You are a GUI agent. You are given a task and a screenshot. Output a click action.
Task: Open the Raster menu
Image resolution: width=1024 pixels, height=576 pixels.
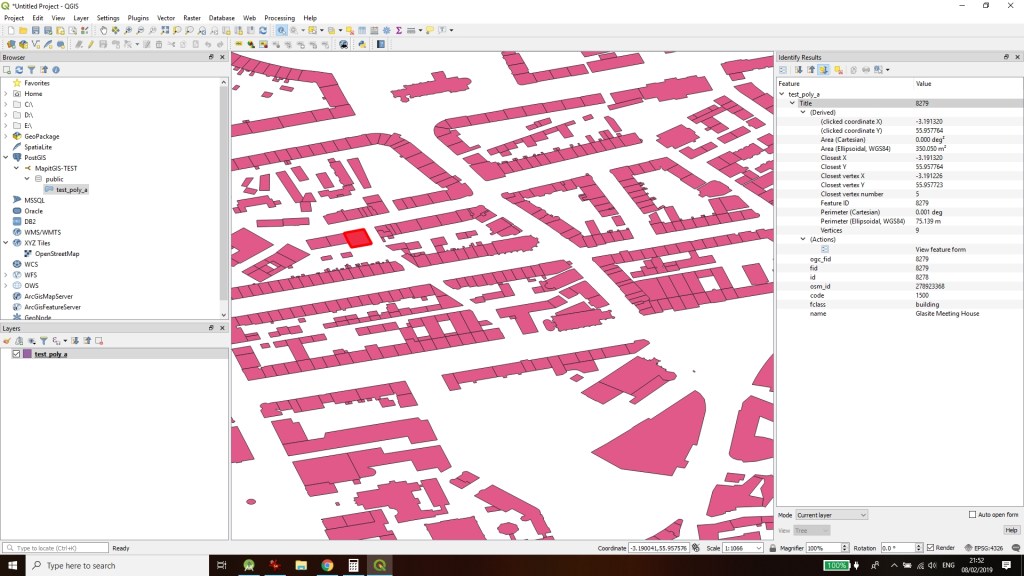point(192,18)
